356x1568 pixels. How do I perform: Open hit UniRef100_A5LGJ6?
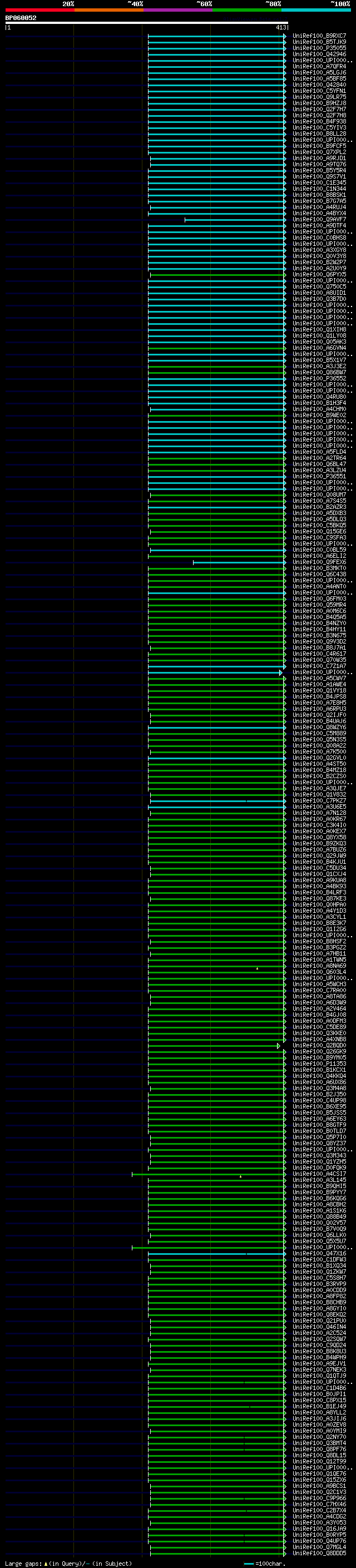click(319, 72)
